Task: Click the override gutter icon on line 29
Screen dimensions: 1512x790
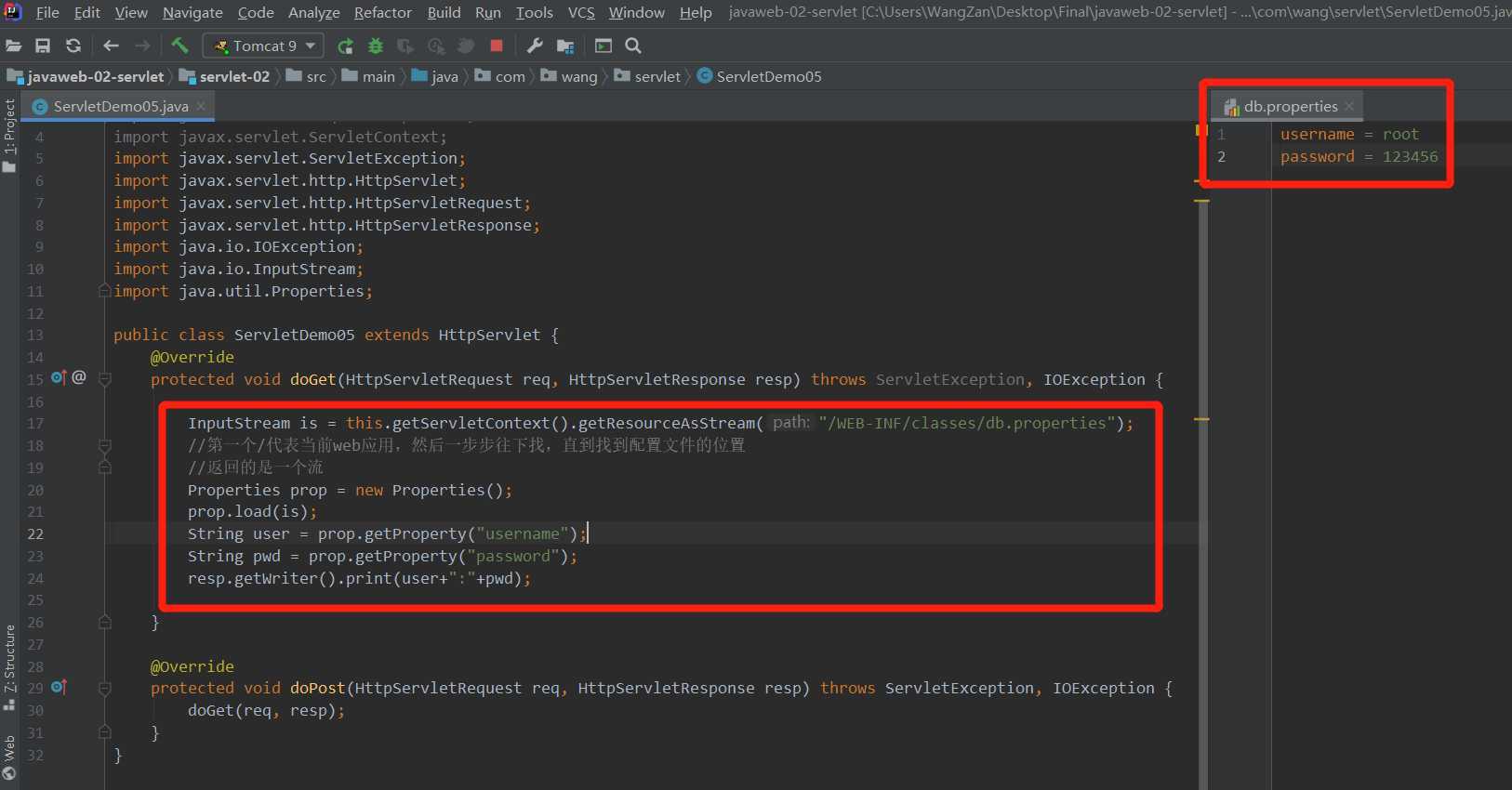Action: 59,687
